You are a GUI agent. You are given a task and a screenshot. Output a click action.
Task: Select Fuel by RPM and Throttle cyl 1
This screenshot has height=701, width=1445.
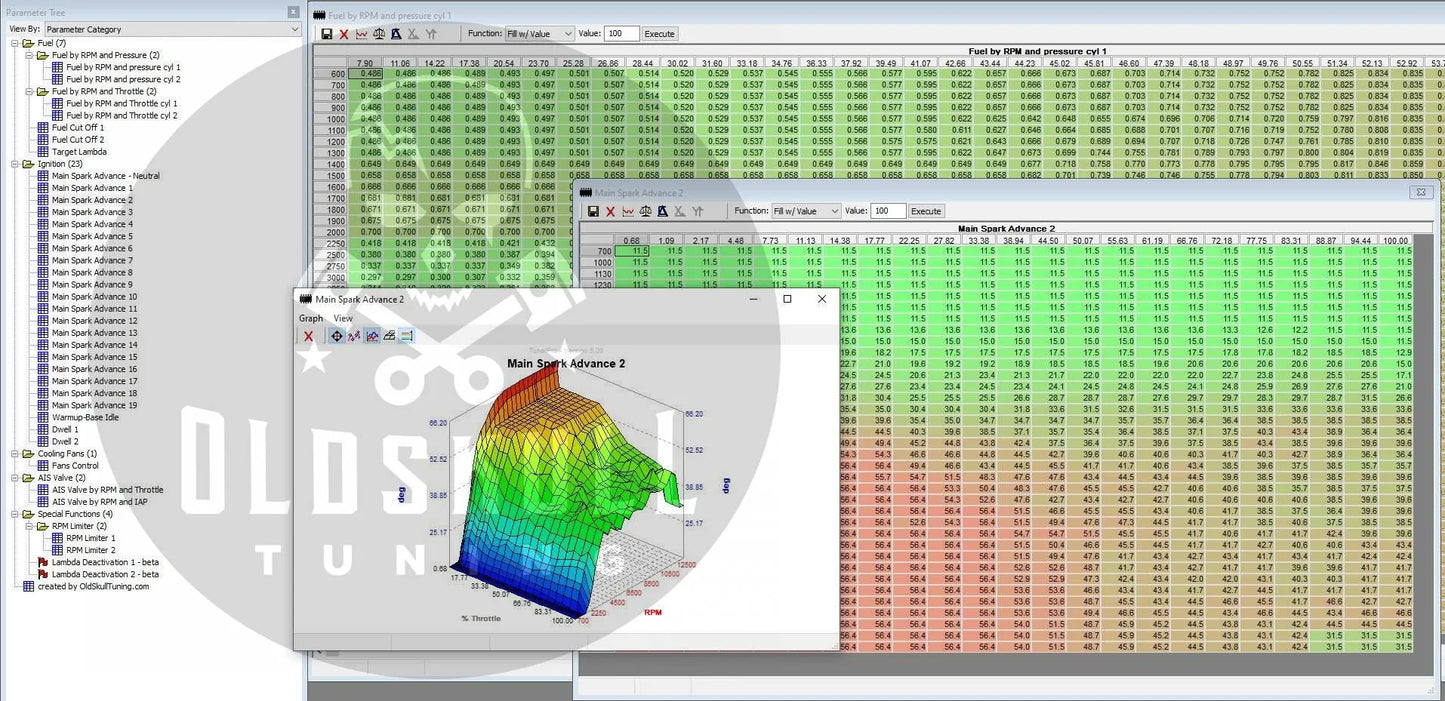[x=122, y=104]
